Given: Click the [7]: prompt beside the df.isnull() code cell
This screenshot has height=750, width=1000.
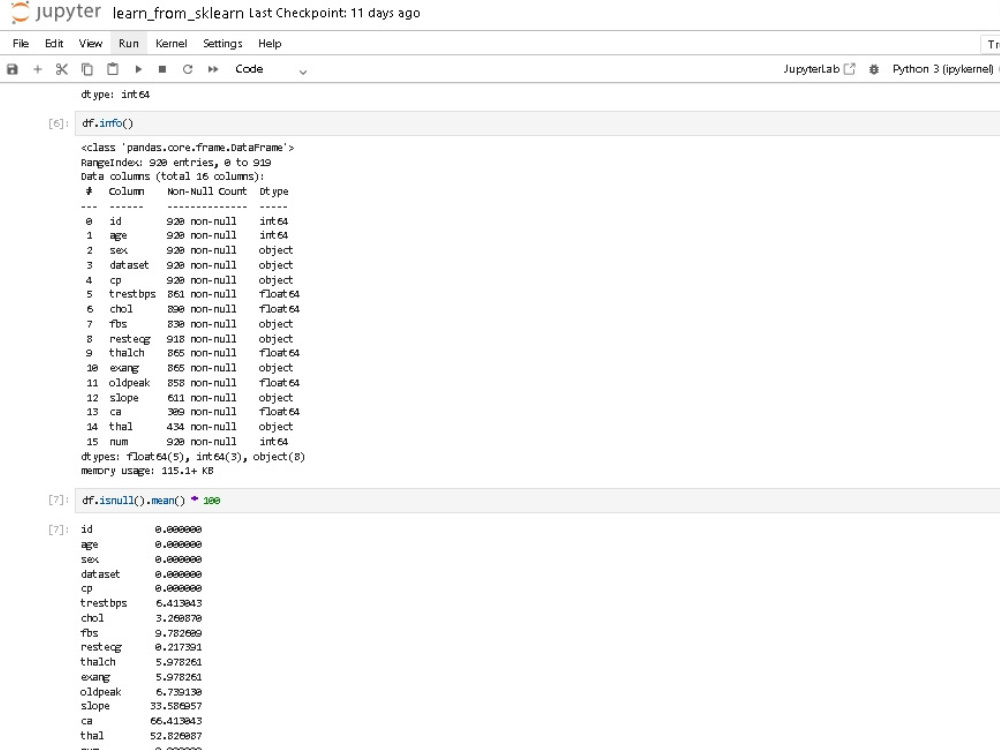Looking at the screenshot, I should pos(58,500).
